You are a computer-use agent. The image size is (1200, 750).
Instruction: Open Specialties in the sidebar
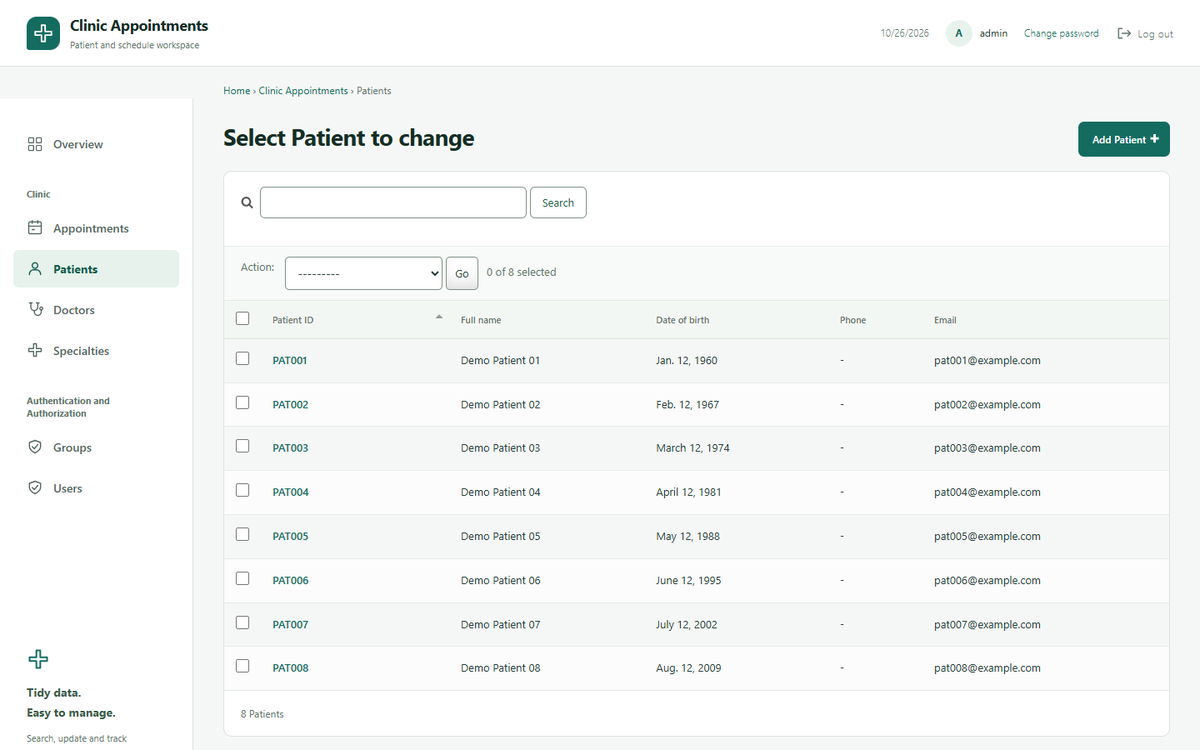96,351
